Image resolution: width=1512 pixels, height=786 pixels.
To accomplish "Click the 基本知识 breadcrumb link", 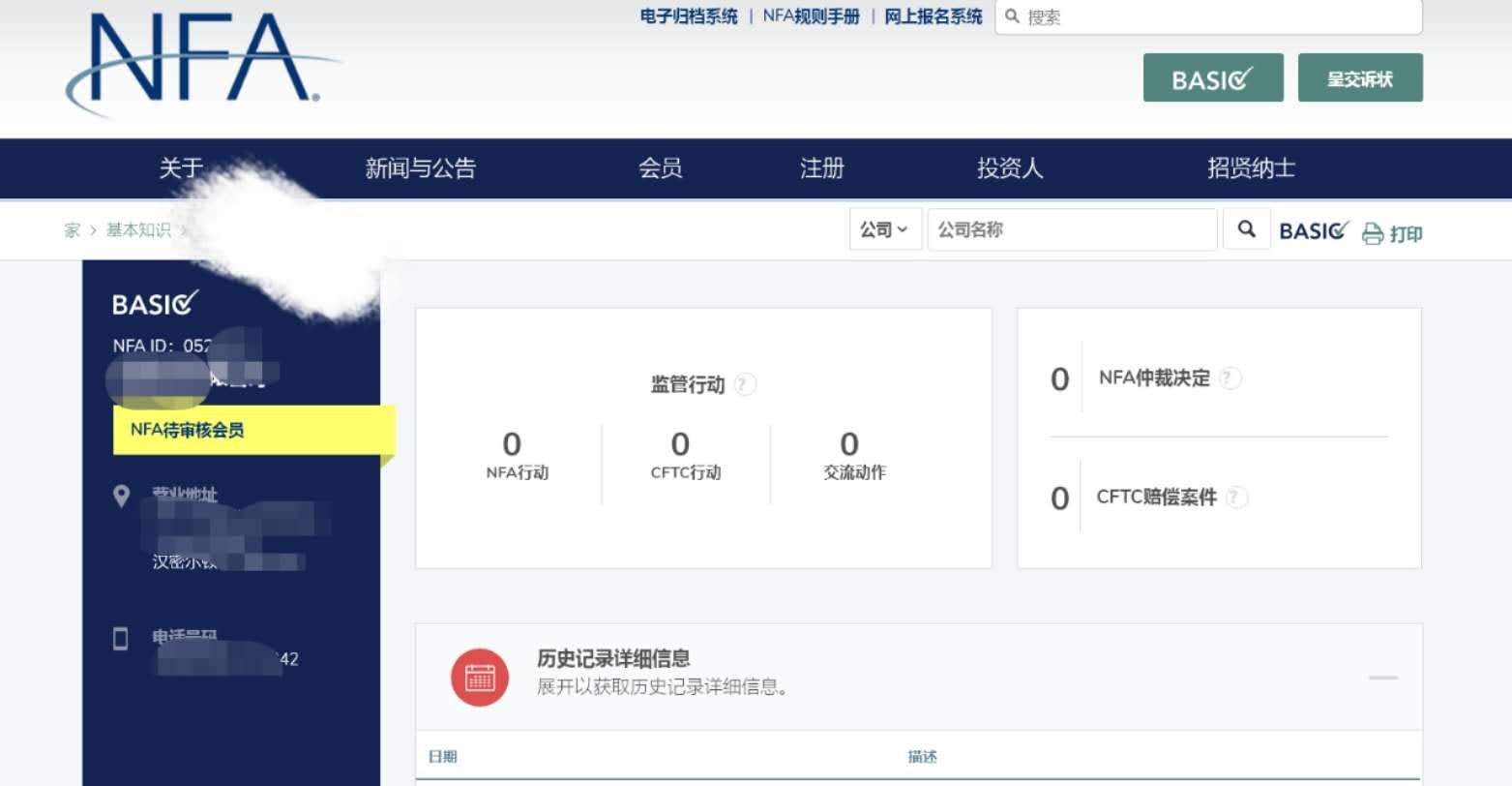I will (138, 230).
